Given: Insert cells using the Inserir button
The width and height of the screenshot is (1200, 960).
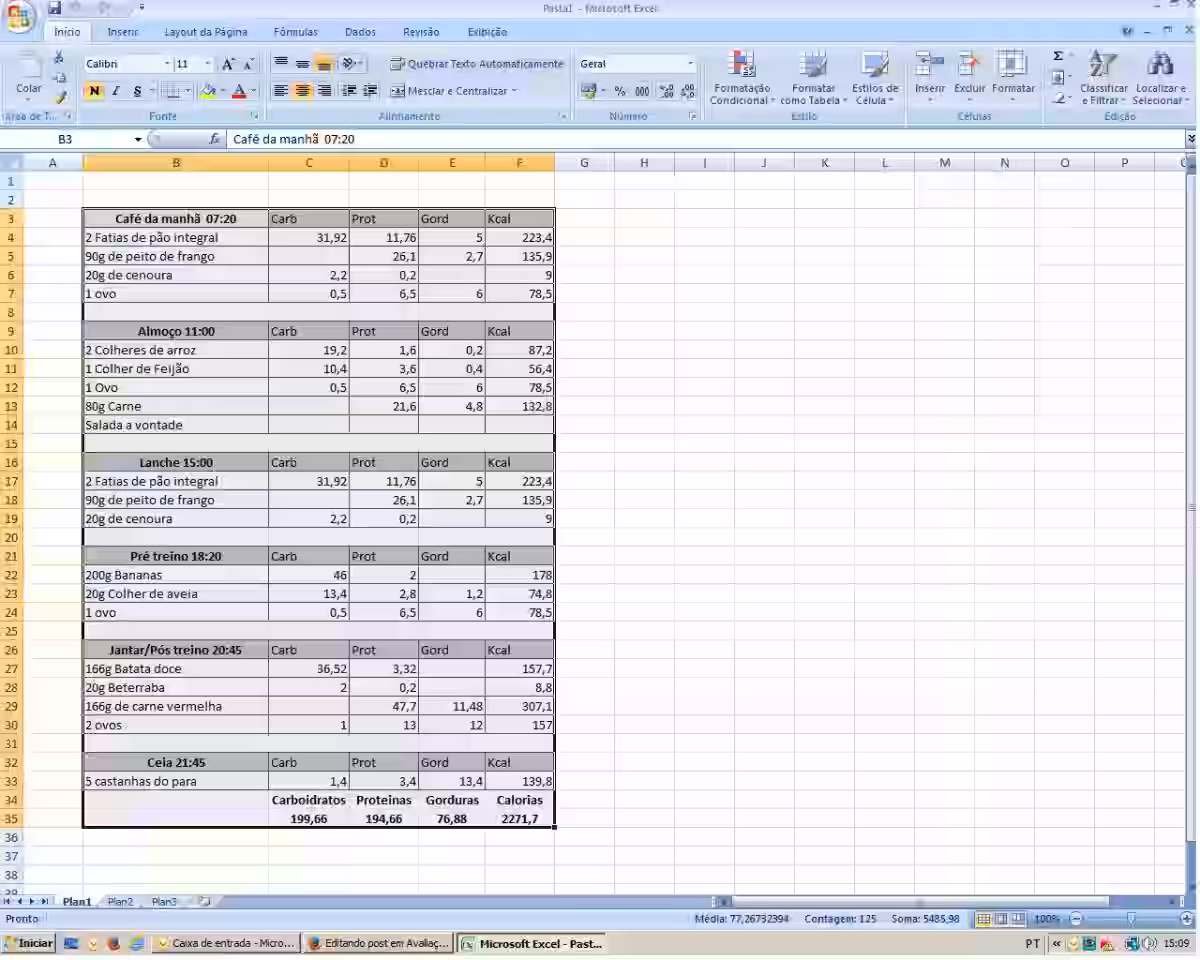Looking at the screenshot, I should pos(930,78).
